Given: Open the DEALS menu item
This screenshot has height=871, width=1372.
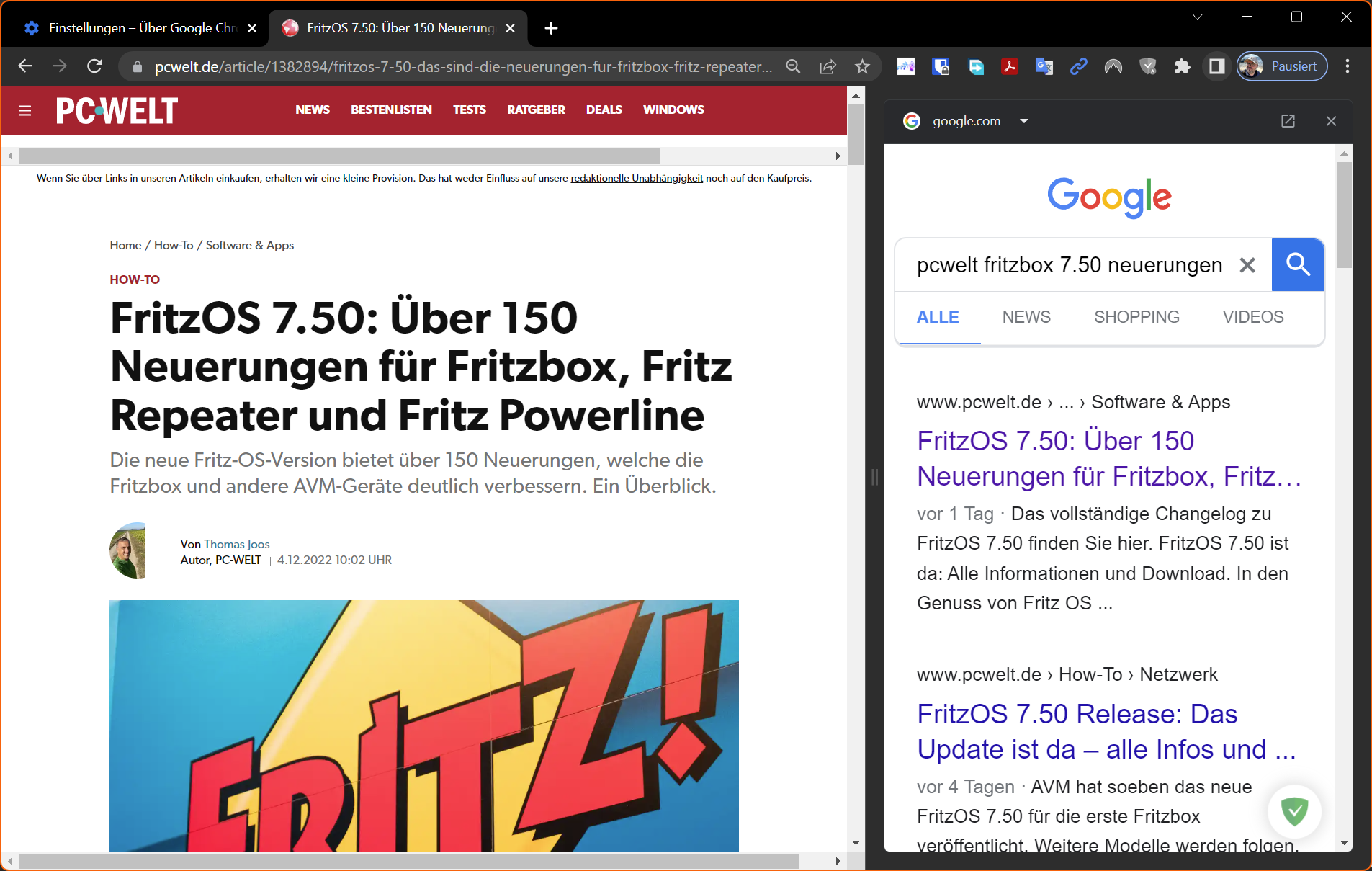Looking at the screenshot, I should click(604, 110).
